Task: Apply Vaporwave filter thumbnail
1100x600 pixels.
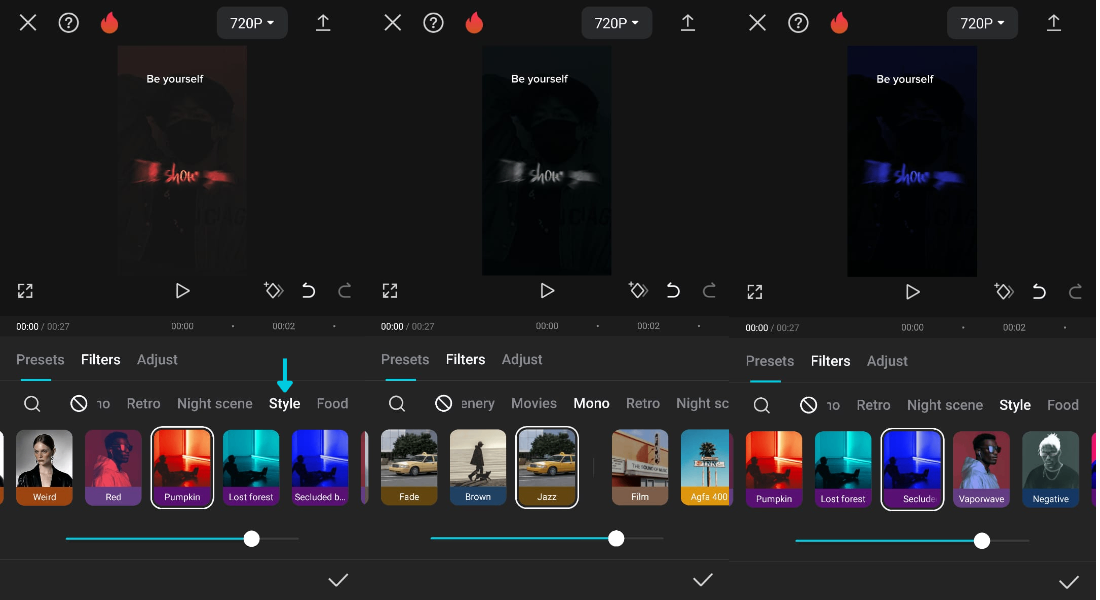Action: point(981,469)
